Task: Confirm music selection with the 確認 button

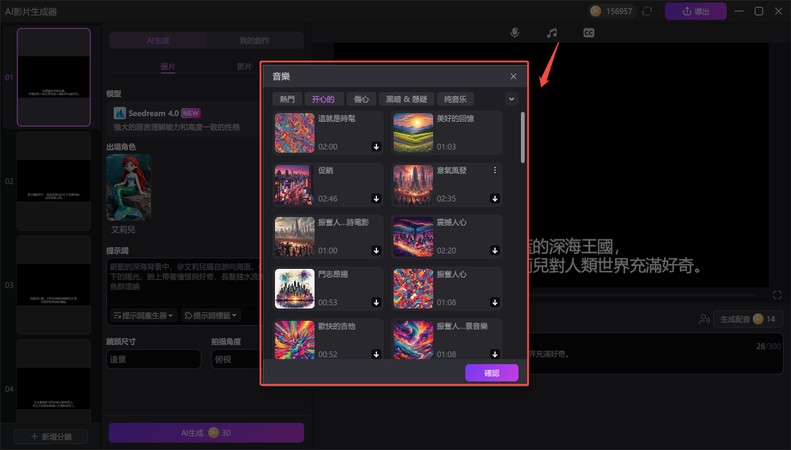Action: (492, 373)
